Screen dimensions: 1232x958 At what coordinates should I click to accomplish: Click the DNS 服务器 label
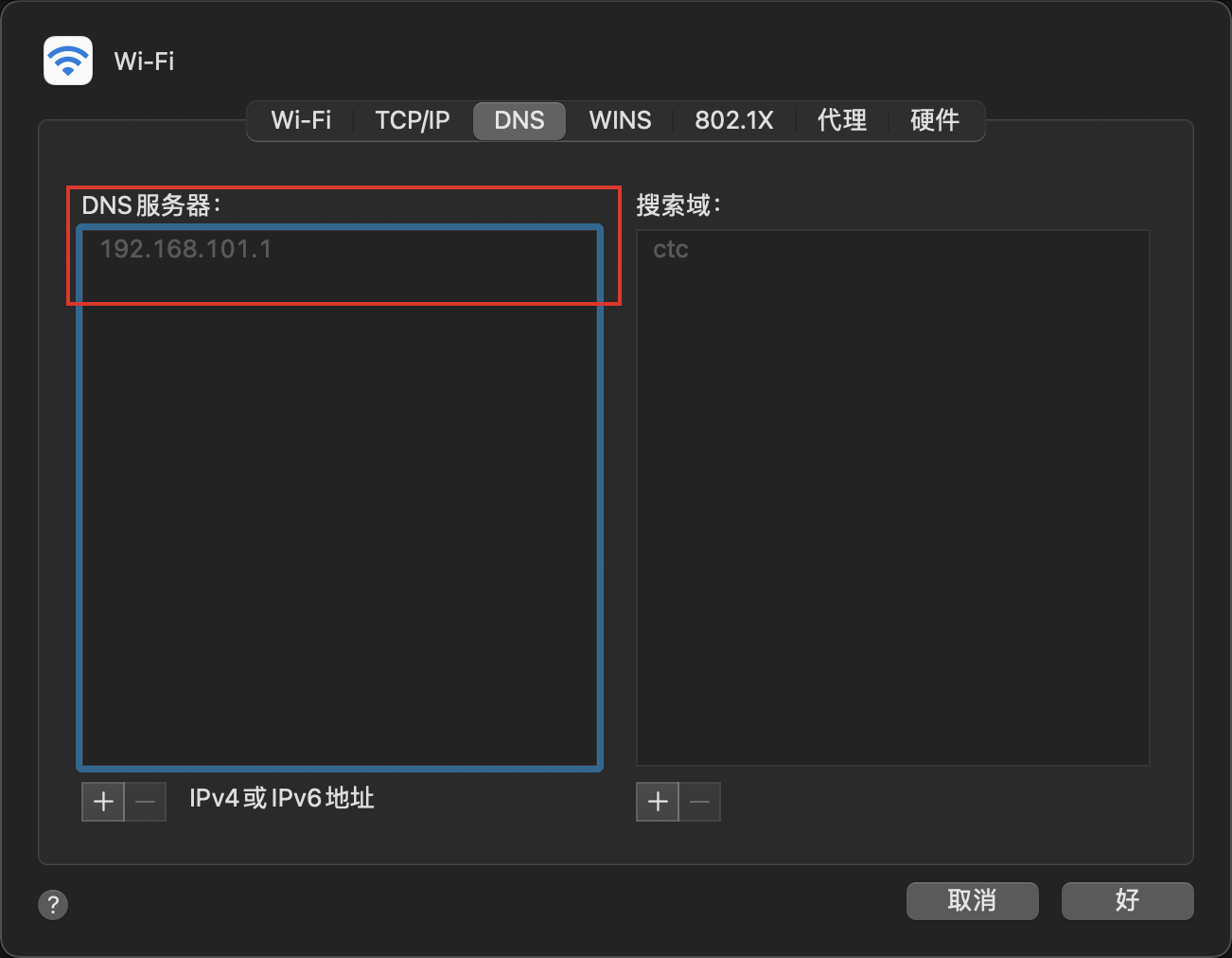(151, 204)
